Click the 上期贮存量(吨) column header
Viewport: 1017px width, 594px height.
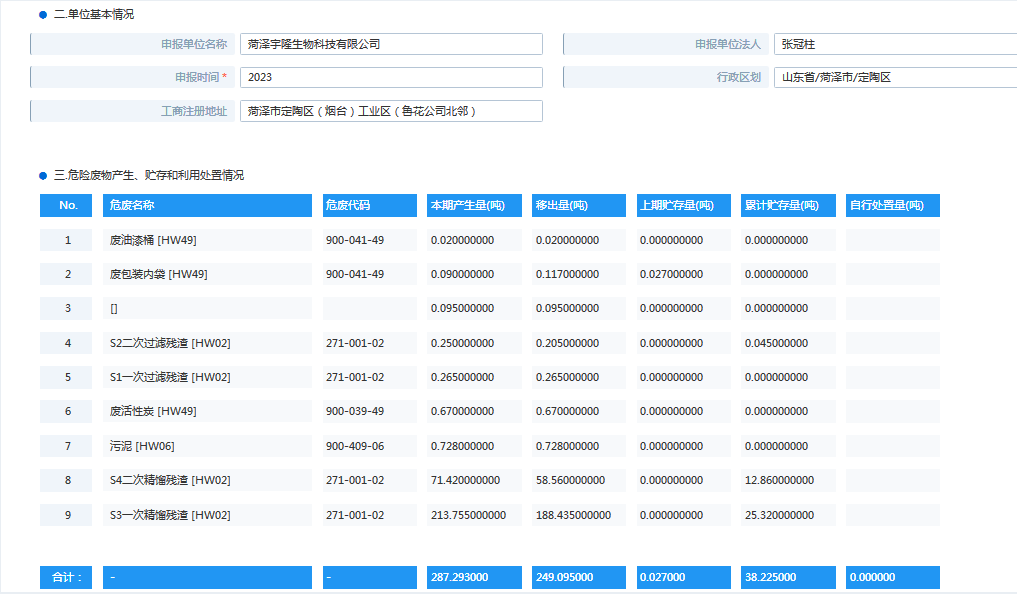(x=684, y=205)
